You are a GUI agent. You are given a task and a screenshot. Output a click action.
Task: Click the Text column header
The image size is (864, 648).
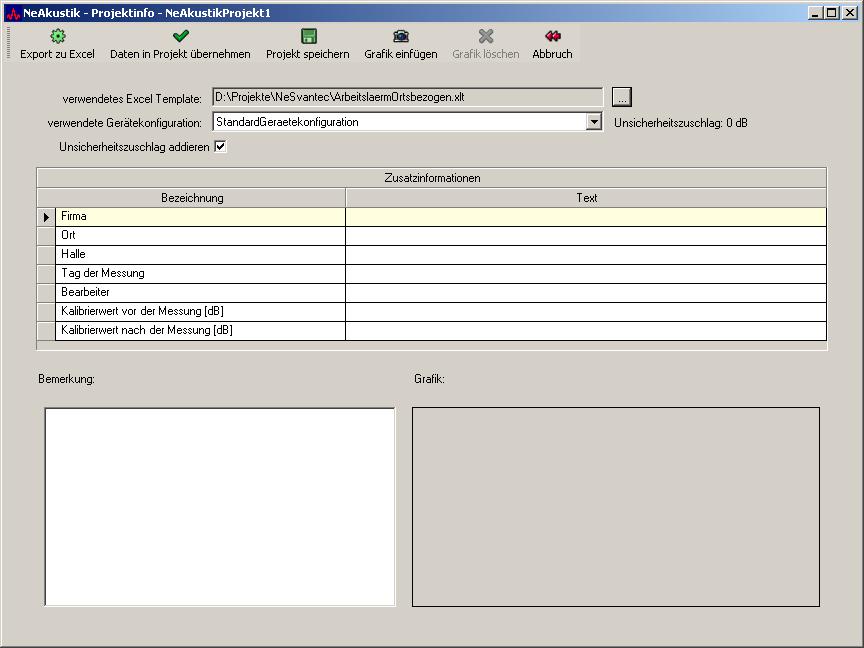point(586,198)
